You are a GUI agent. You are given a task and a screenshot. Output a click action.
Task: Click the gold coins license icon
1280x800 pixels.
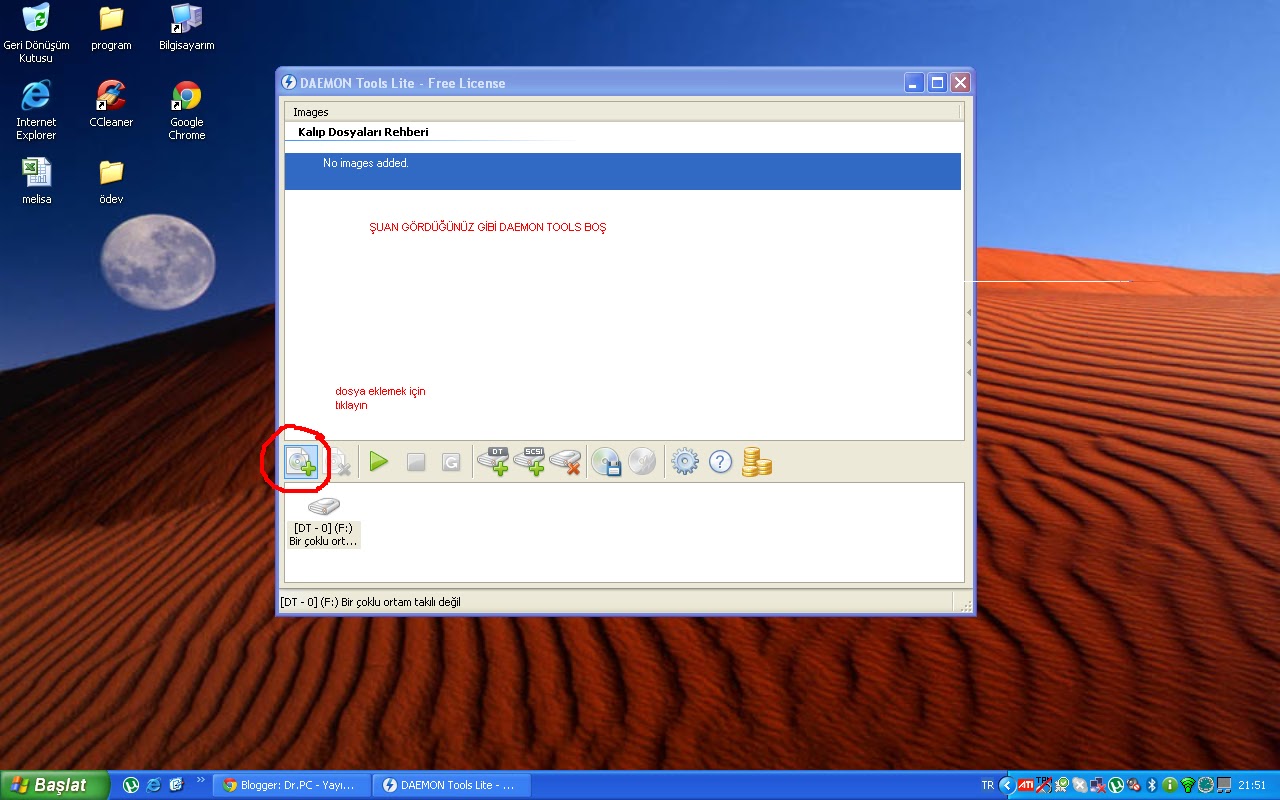point(757,462)
